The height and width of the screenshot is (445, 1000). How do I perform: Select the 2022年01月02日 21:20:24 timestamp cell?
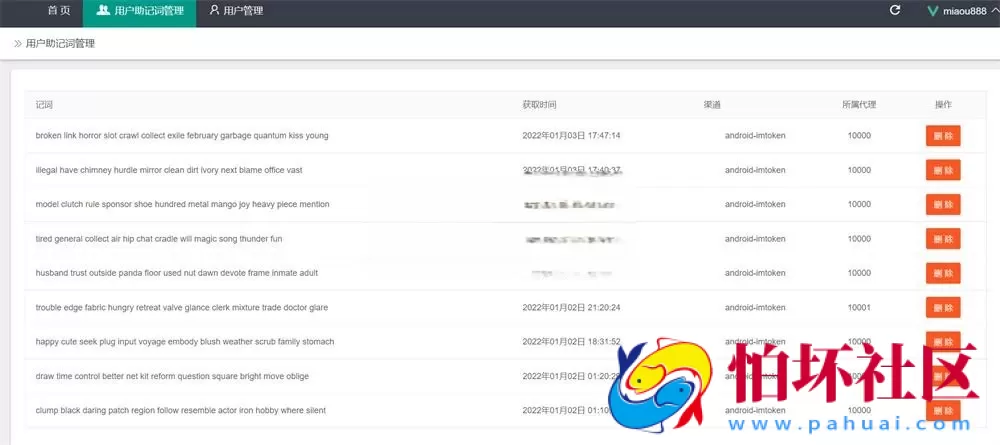click(571, 308)
